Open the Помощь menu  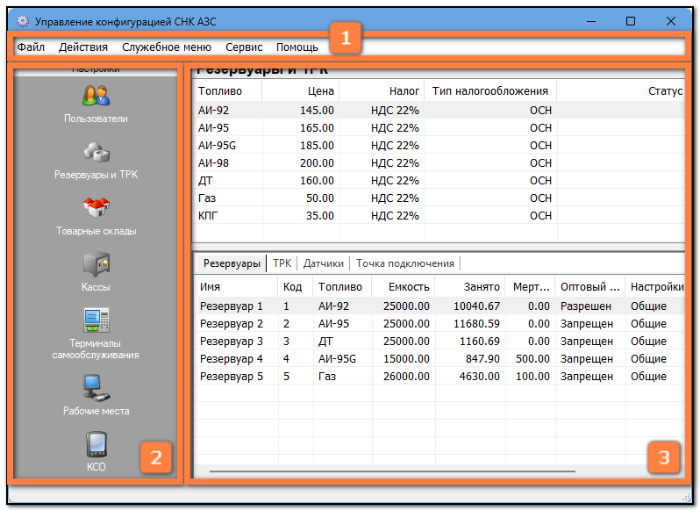[x=297, y=47]
